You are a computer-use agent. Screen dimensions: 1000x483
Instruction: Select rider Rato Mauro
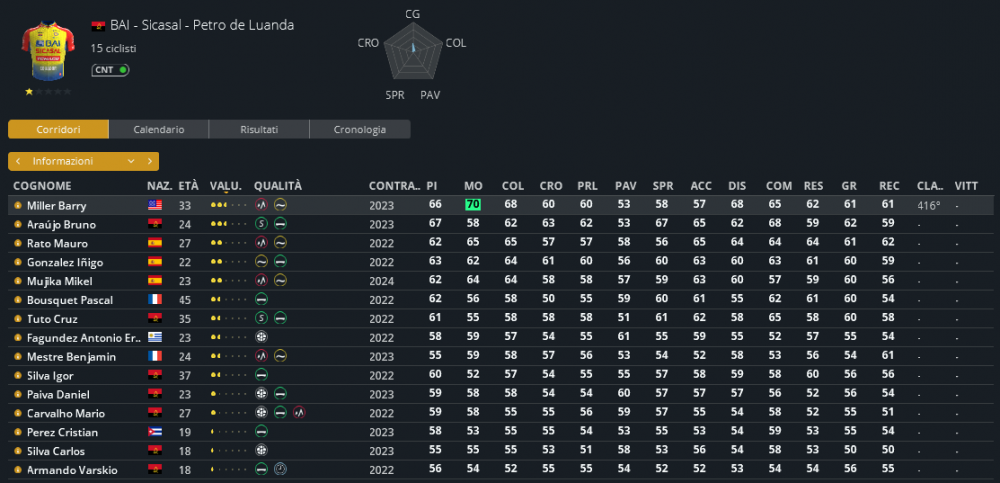(57, 243)
